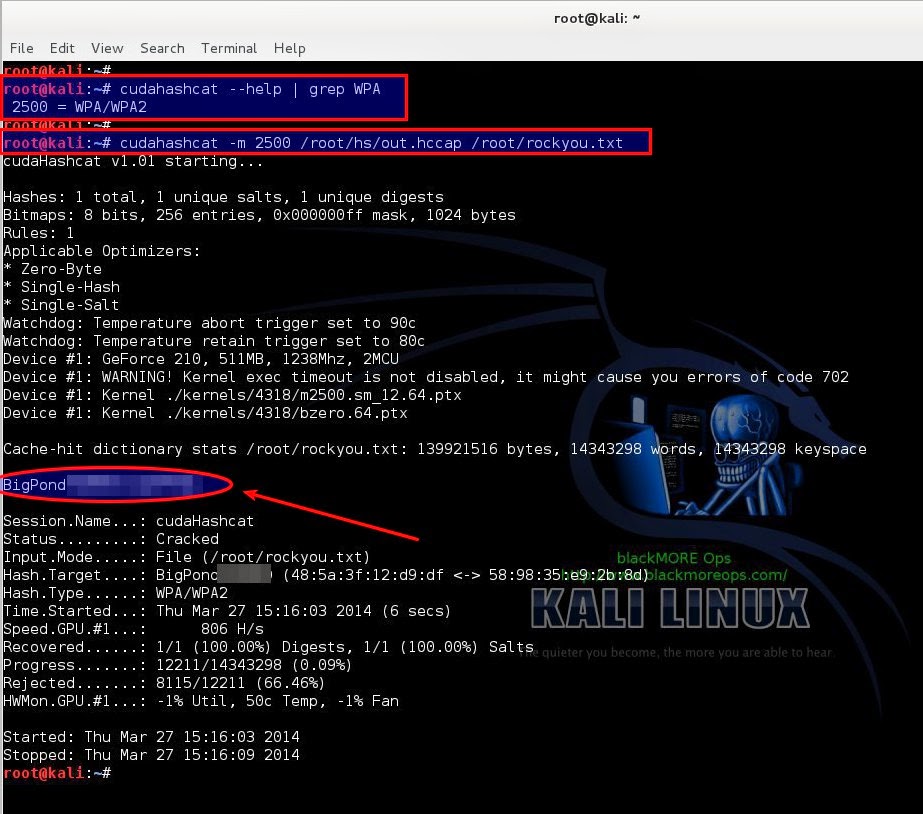Click the 'Rejected.......: 8115/12211' line

164,683
